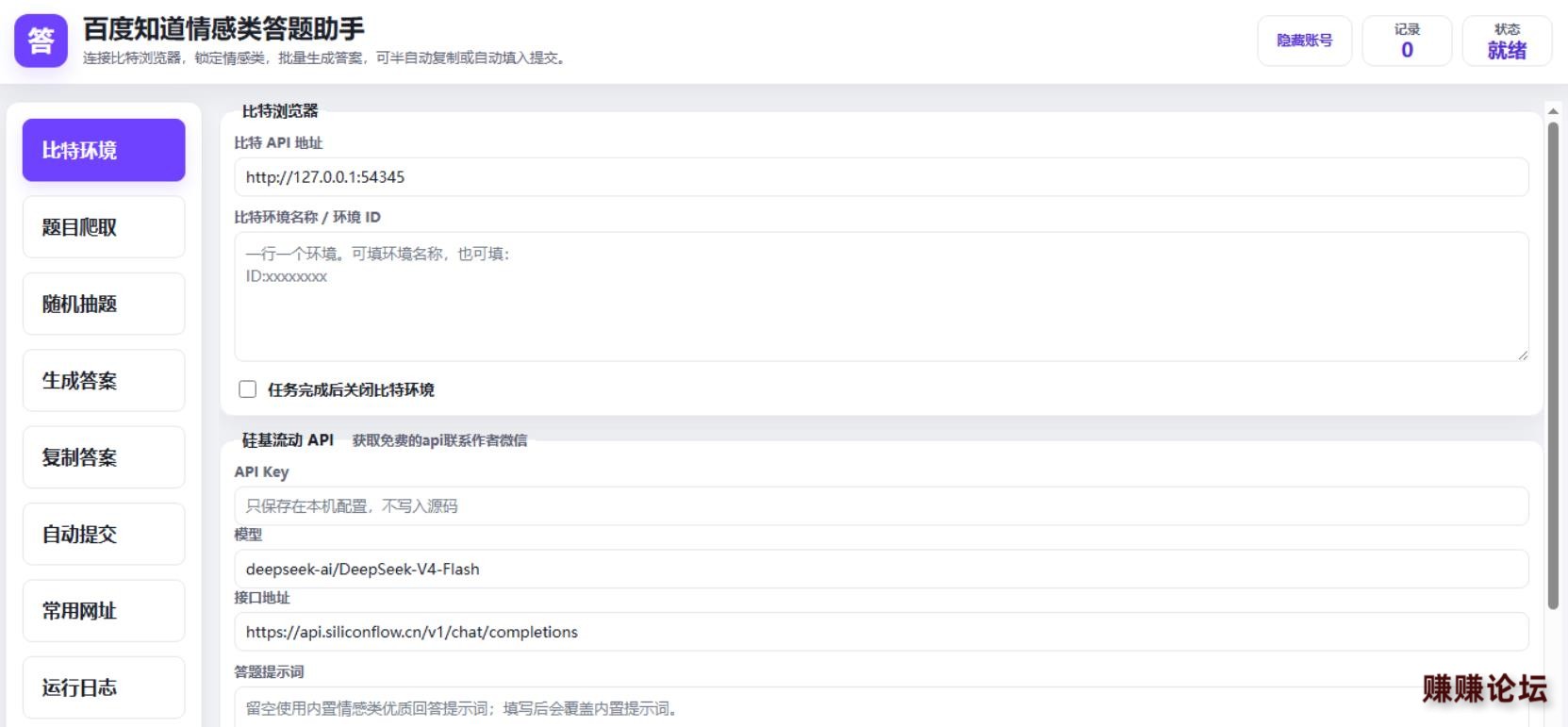The image size is (1568, 727).
Task: Click the purple 答 app logo icon
Action: 41,41
